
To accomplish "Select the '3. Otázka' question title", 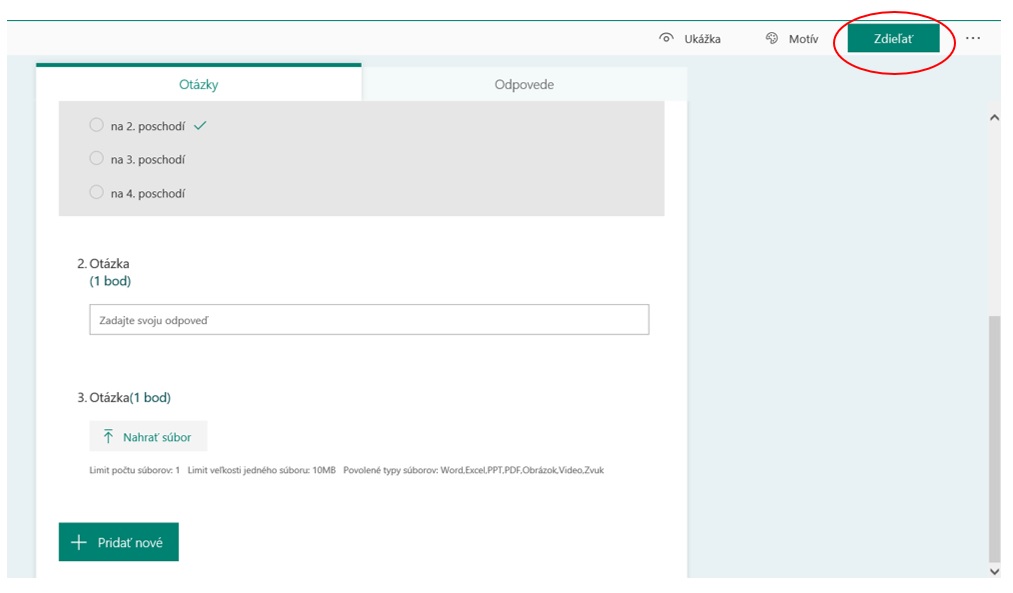I will [x=103, y=398].
